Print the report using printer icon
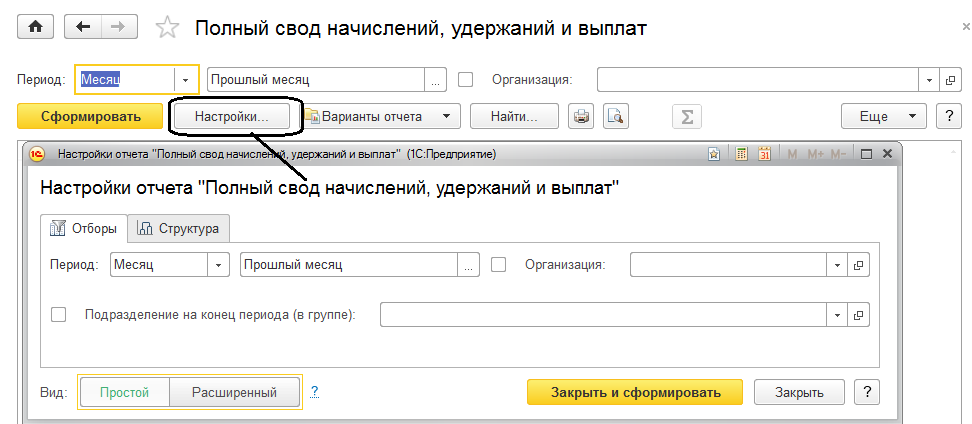The height and width of the screenshot is (424, 972). (582, 117)
